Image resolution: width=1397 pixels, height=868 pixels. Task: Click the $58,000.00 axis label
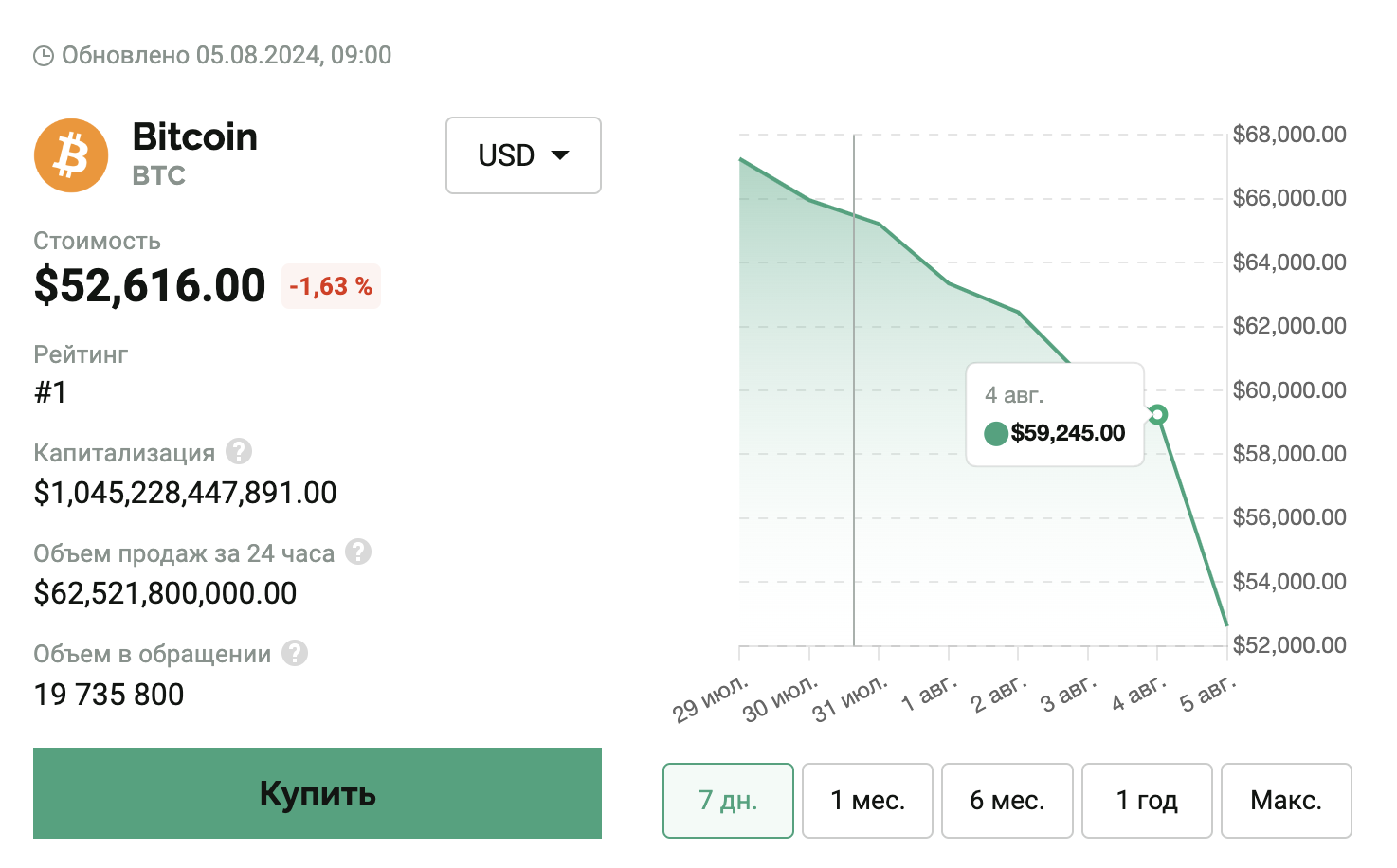[1290, 454]
